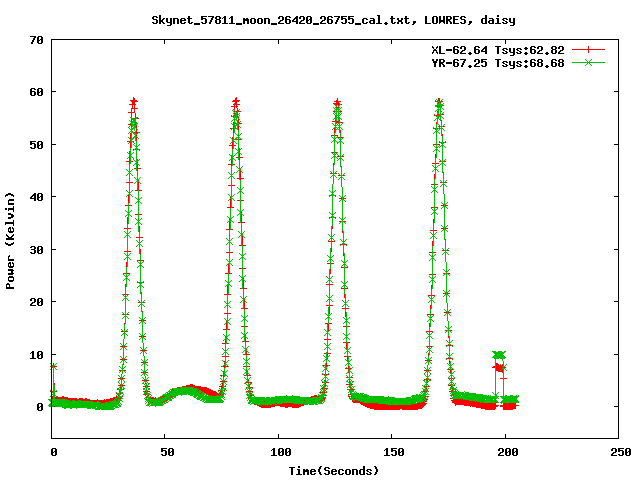Select the YR-67.25 Tsys:68.68 legend entry
The width and height of the screenshot is (640, 480).
click(498, 63)
